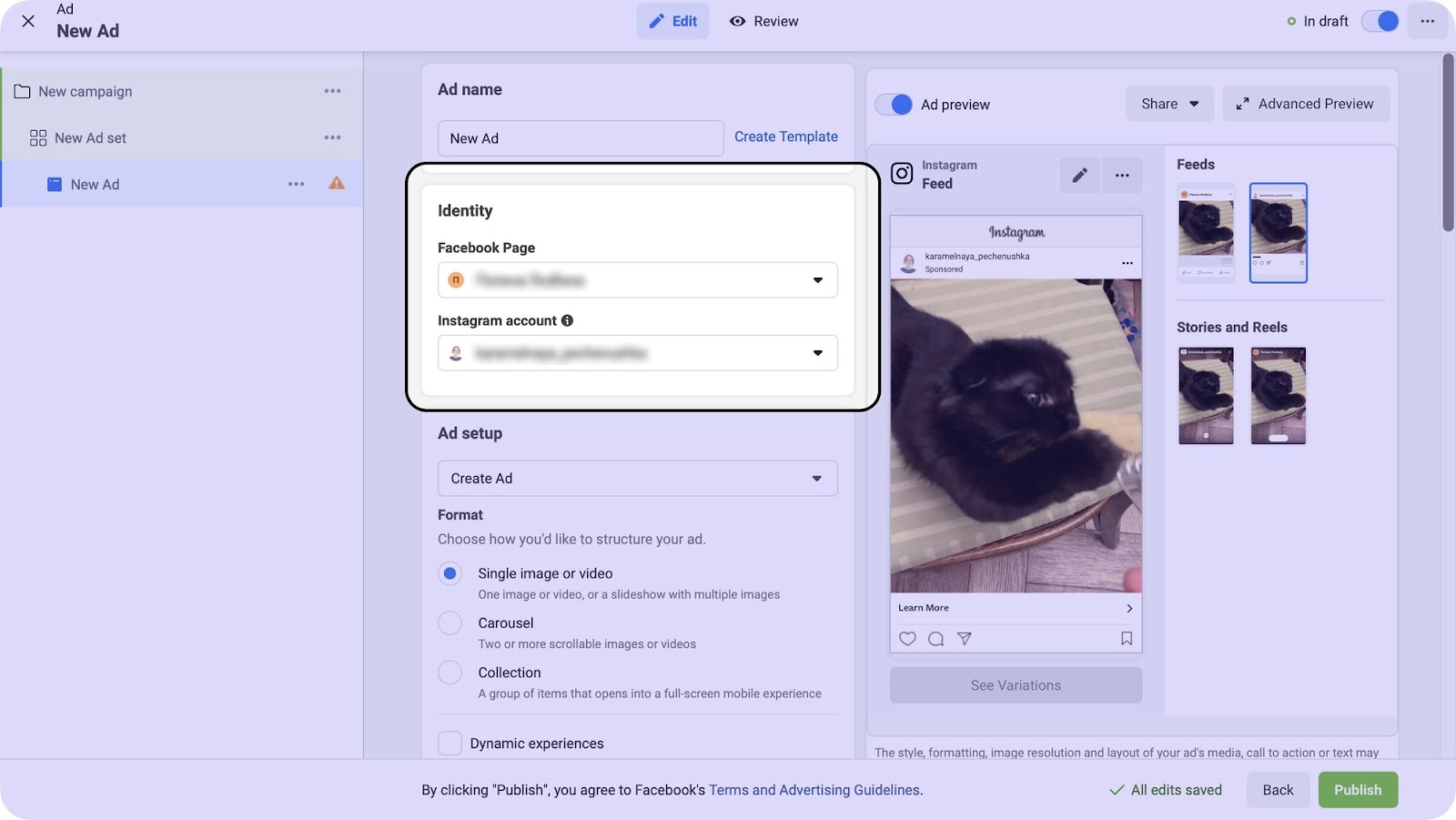Screen dimensions: 1456x820
Task: Click the share paper-plane icon in preview
Action: (x=965, y=639)
